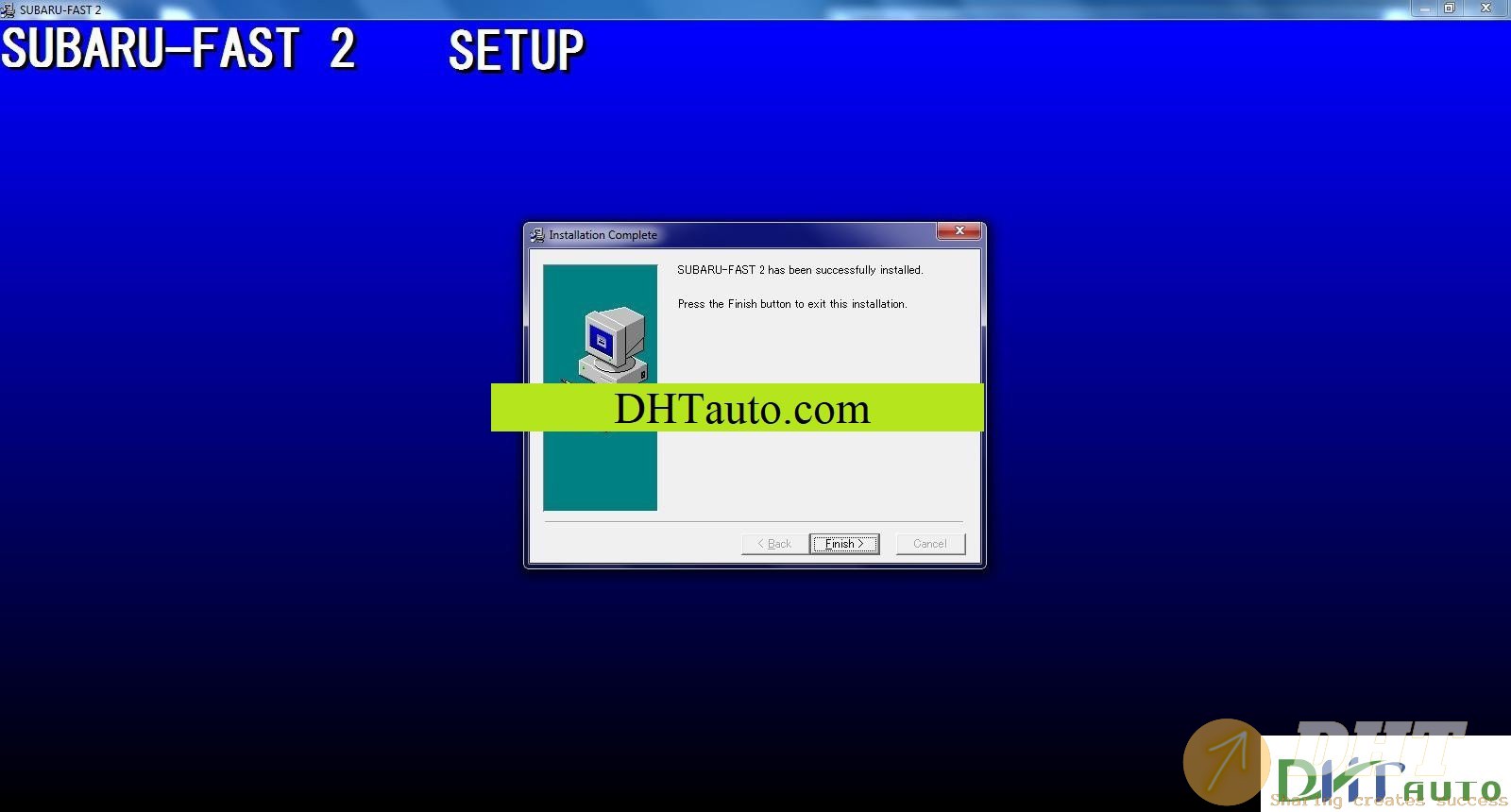
Task: Click 'SUBARU-FAST 2 has been successfully installed.' text
Action: tap(800, 270)
